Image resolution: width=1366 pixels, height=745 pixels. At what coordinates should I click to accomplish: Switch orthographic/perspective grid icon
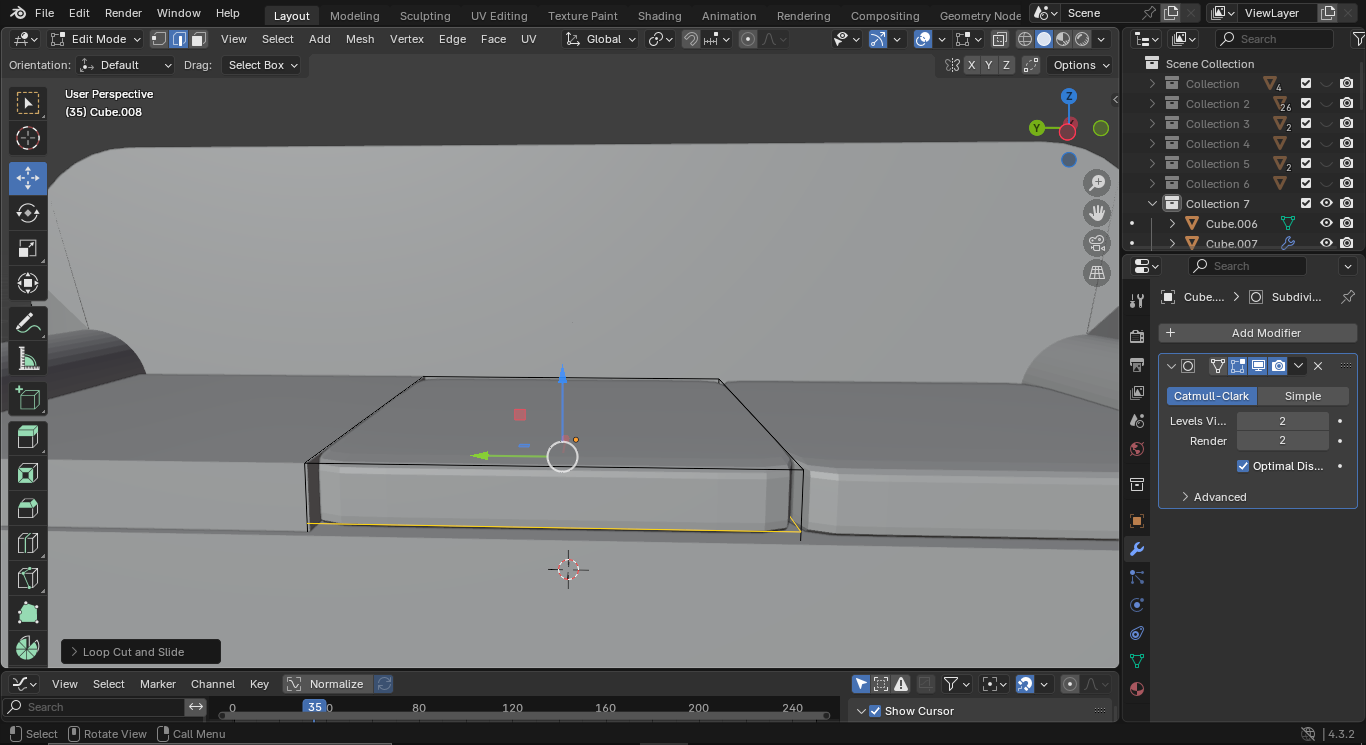[1097, 272]
